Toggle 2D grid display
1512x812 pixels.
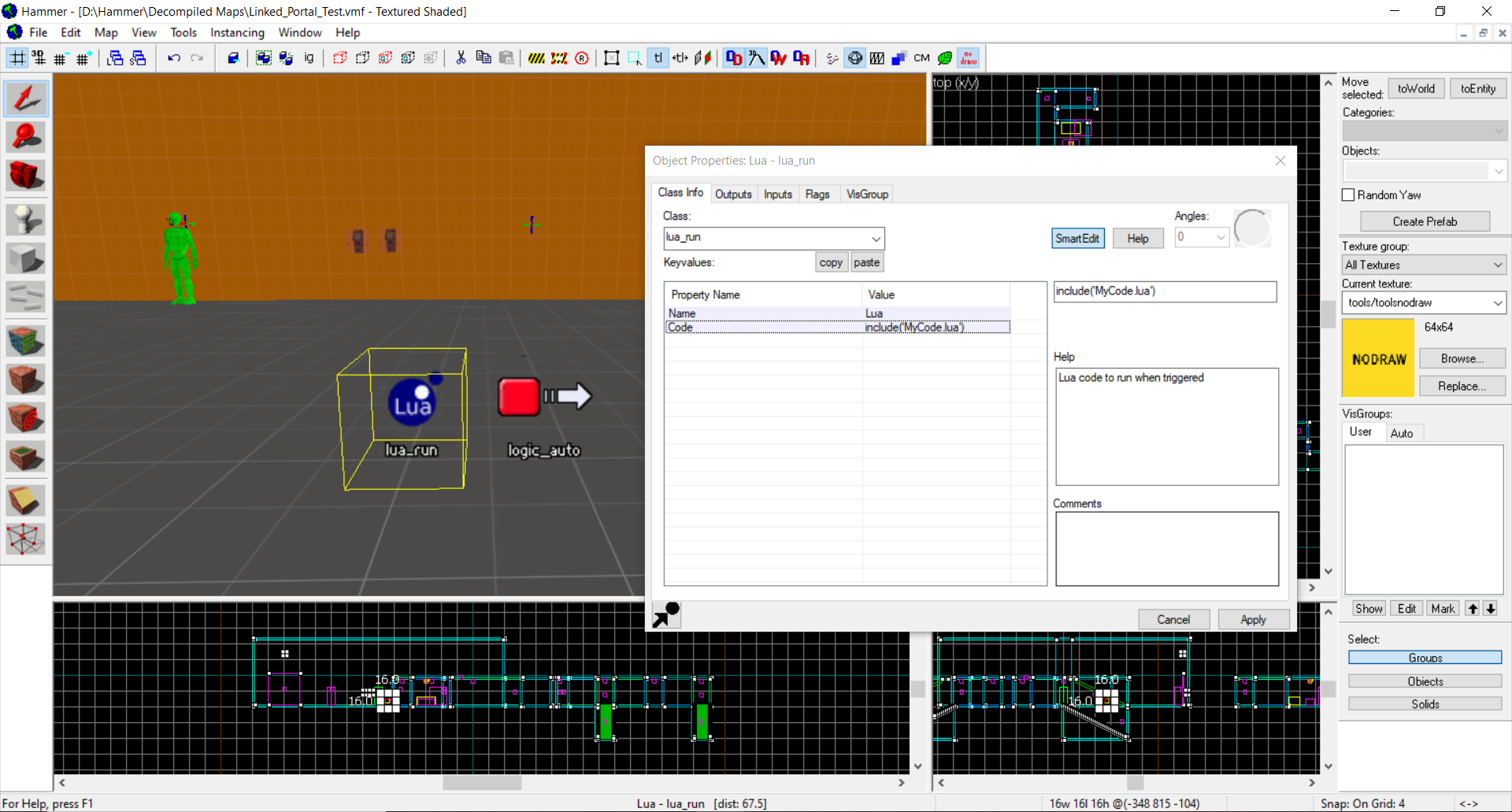pyautogui.click(x=17, y=57)
